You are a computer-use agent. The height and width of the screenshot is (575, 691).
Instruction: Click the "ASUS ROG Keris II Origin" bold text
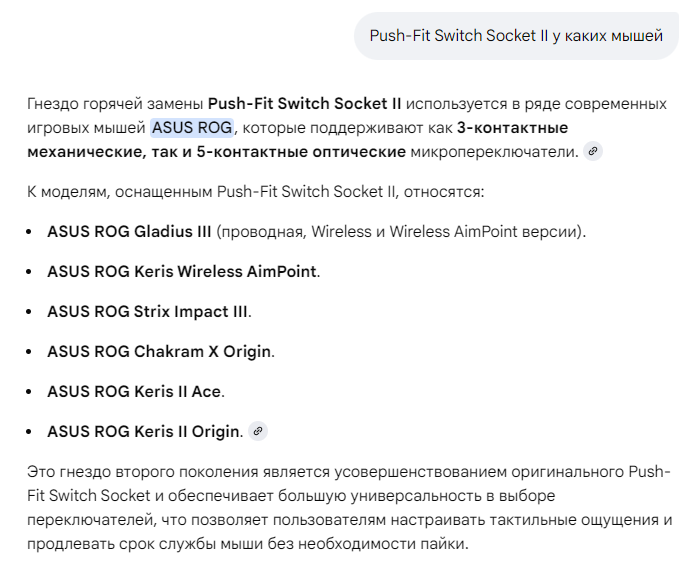click(x=144, y=432)
